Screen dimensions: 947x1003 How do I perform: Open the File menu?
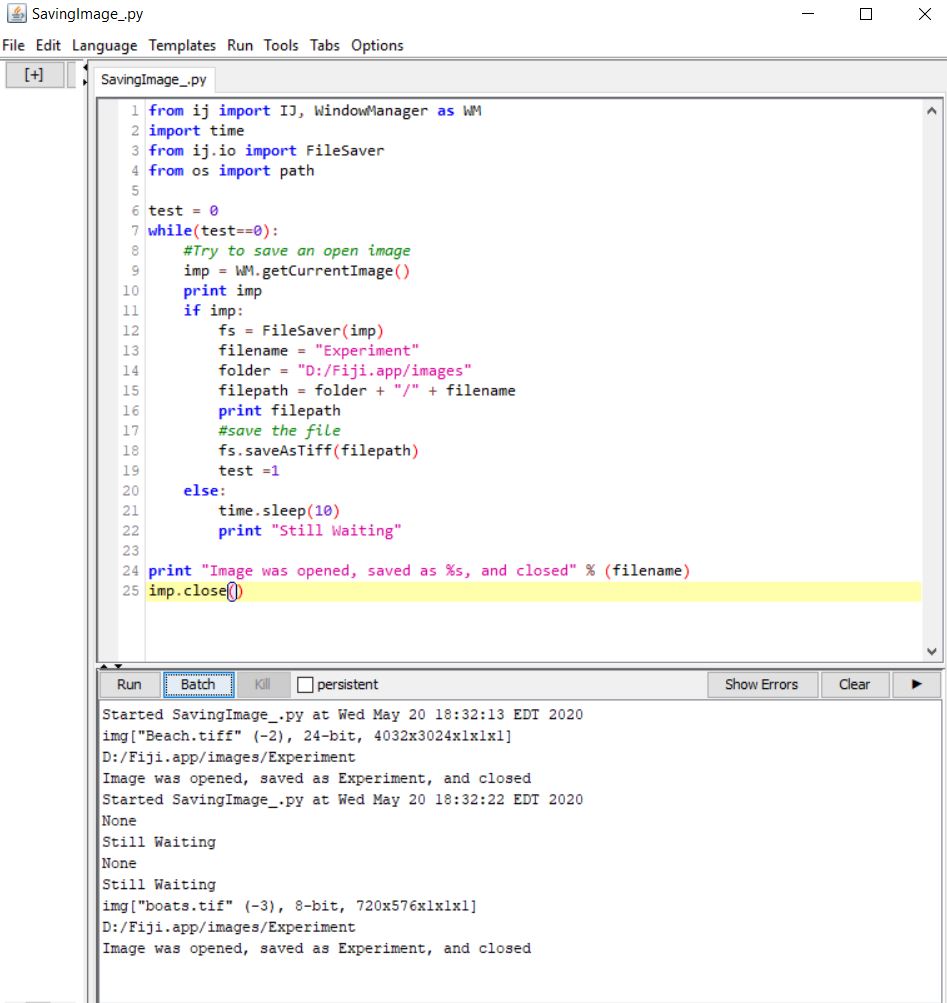point(13,45)
